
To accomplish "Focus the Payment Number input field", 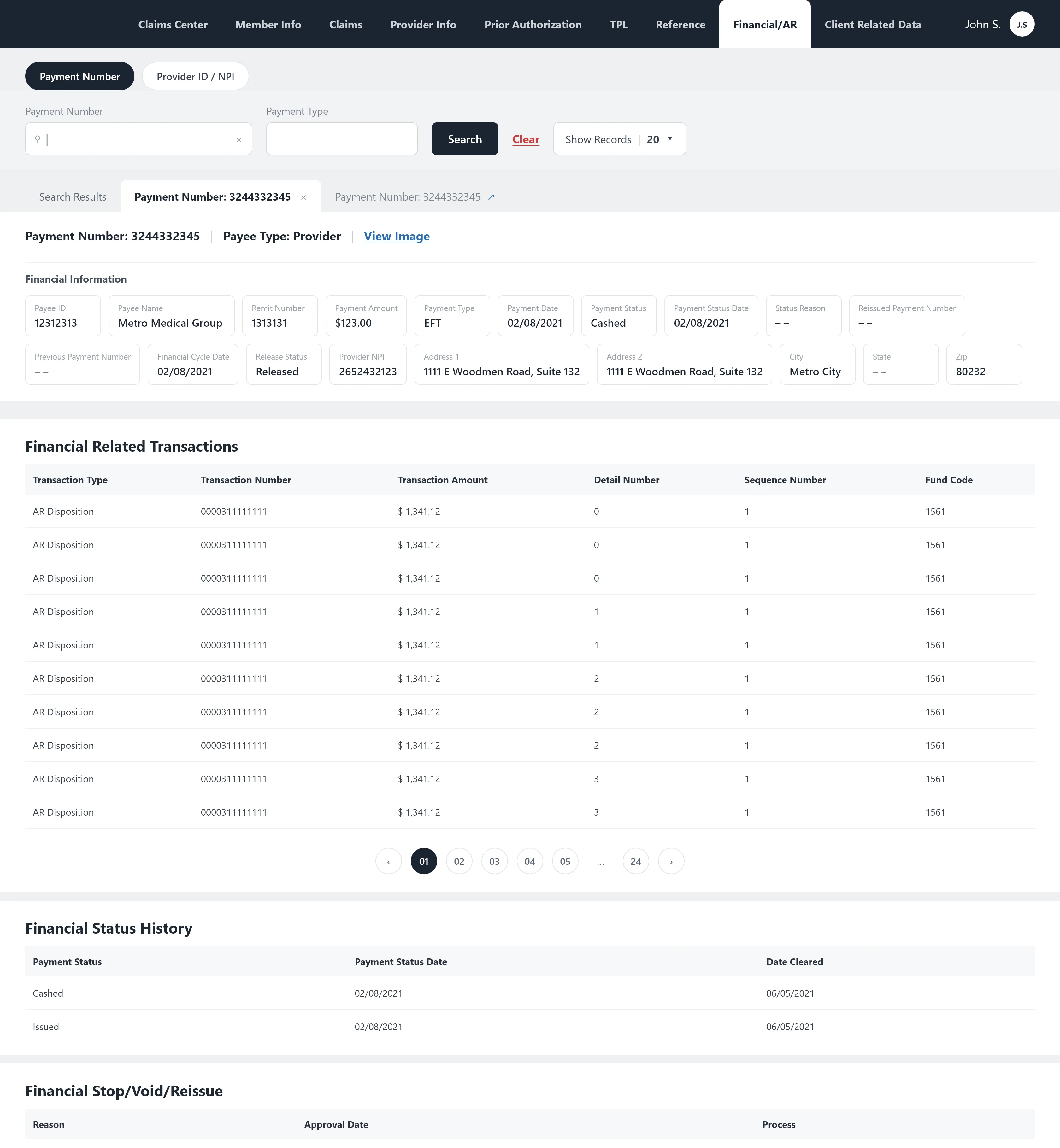I will pos(138,139).
